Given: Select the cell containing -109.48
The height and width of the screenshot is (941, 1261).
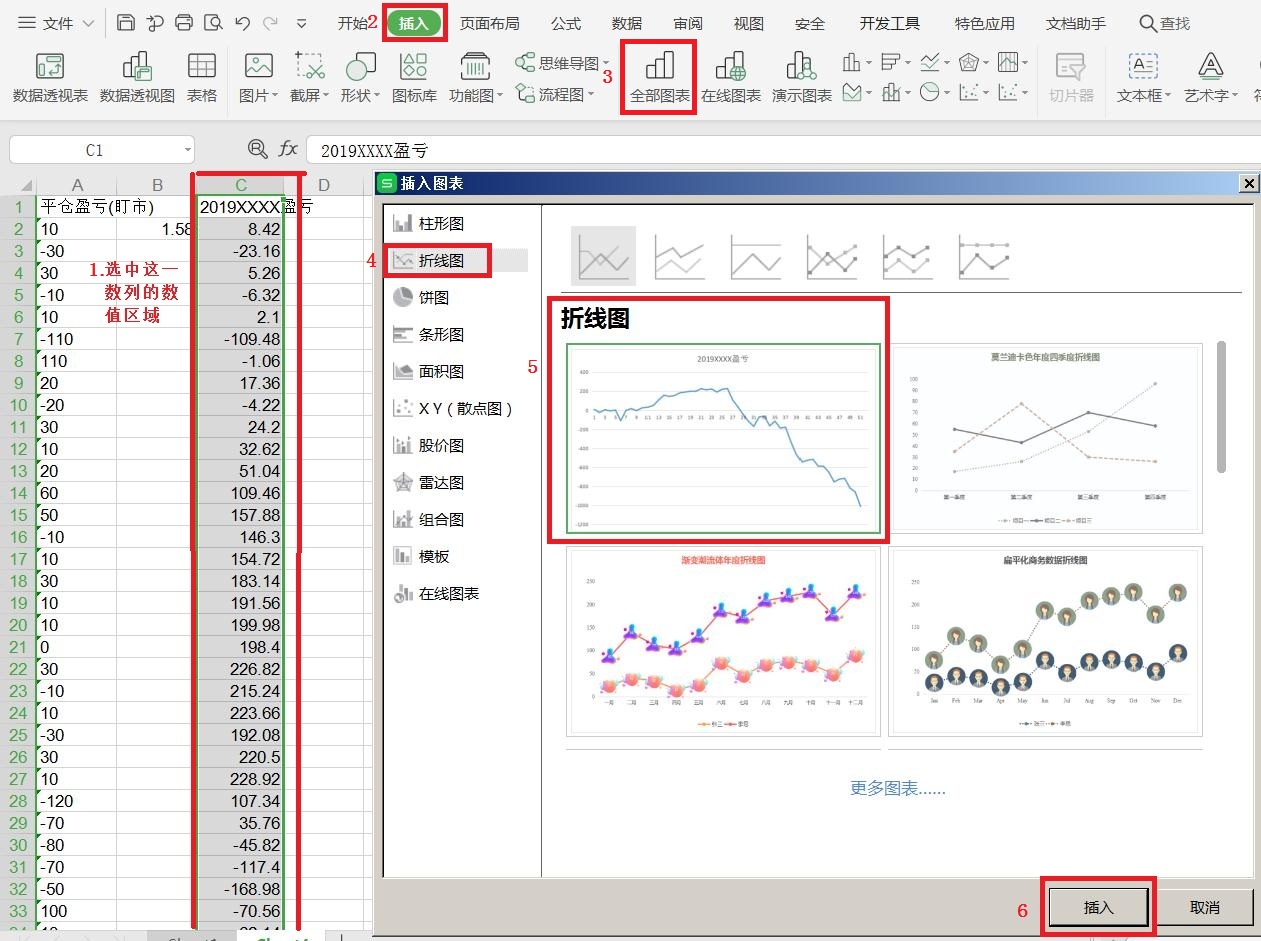Looking at the screenshot, I should 241,339.
